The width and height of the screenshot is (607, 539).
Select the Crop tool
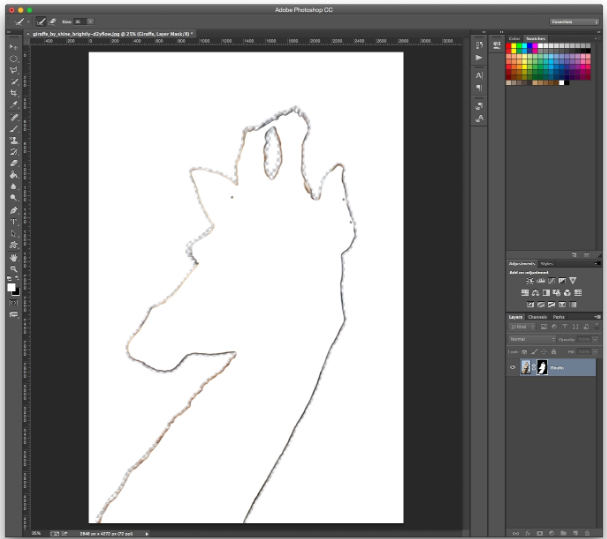click(14, 93)
